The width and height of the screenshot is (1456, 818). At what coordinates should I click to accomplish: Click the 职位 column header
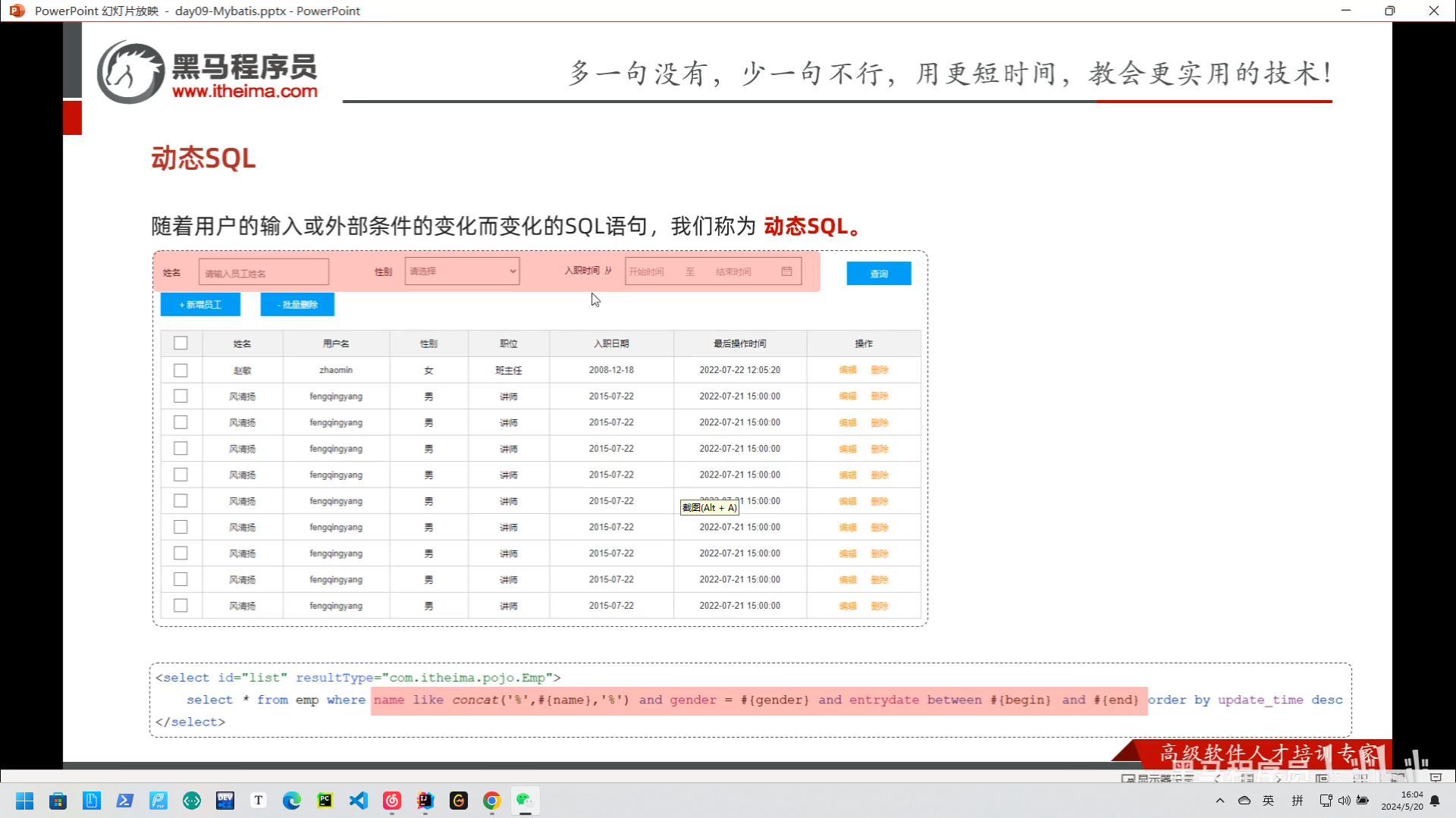509,344
